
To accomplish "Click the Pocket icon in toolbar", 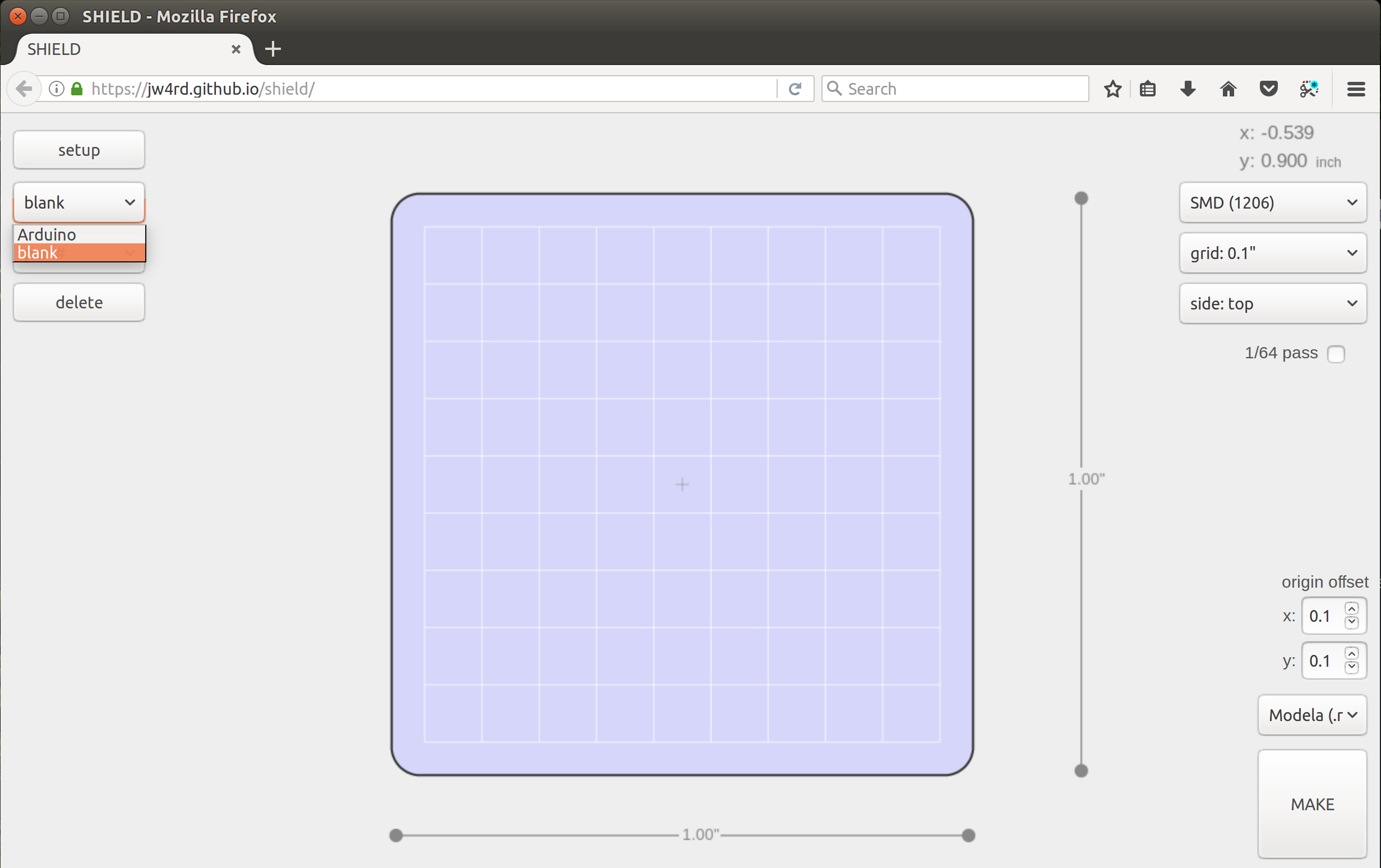I will point(1268,89).
